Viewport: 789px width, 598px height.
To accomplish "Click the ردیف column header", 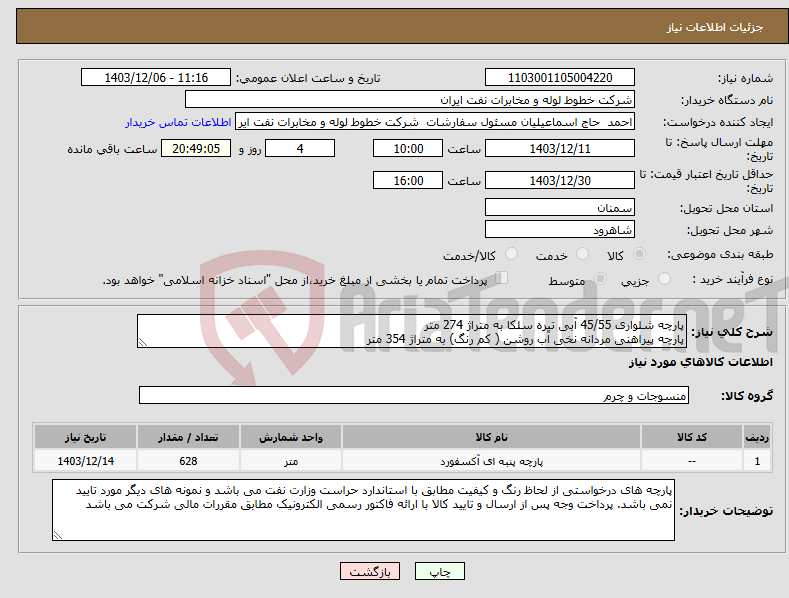I will pyautogui.click(x=757, y=437).
